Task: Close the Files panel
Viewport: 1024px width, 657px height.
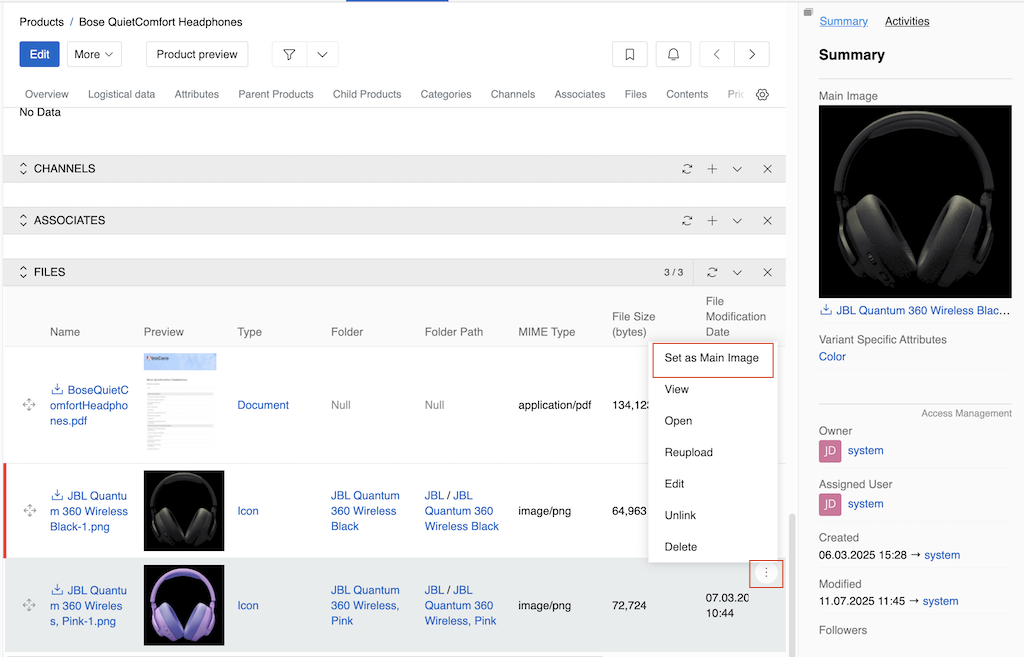Action: (x=767, y=272)
